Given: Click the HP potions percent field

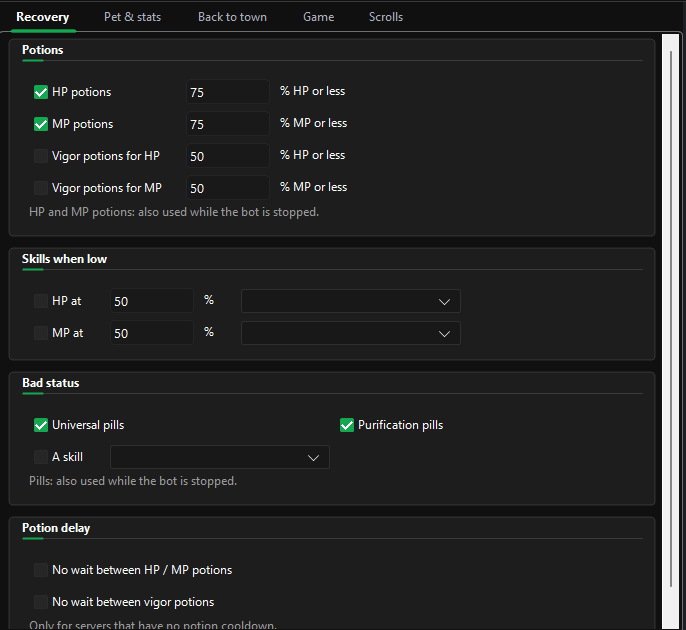Looking at the screenshot, I should click(x=228, y=92).
